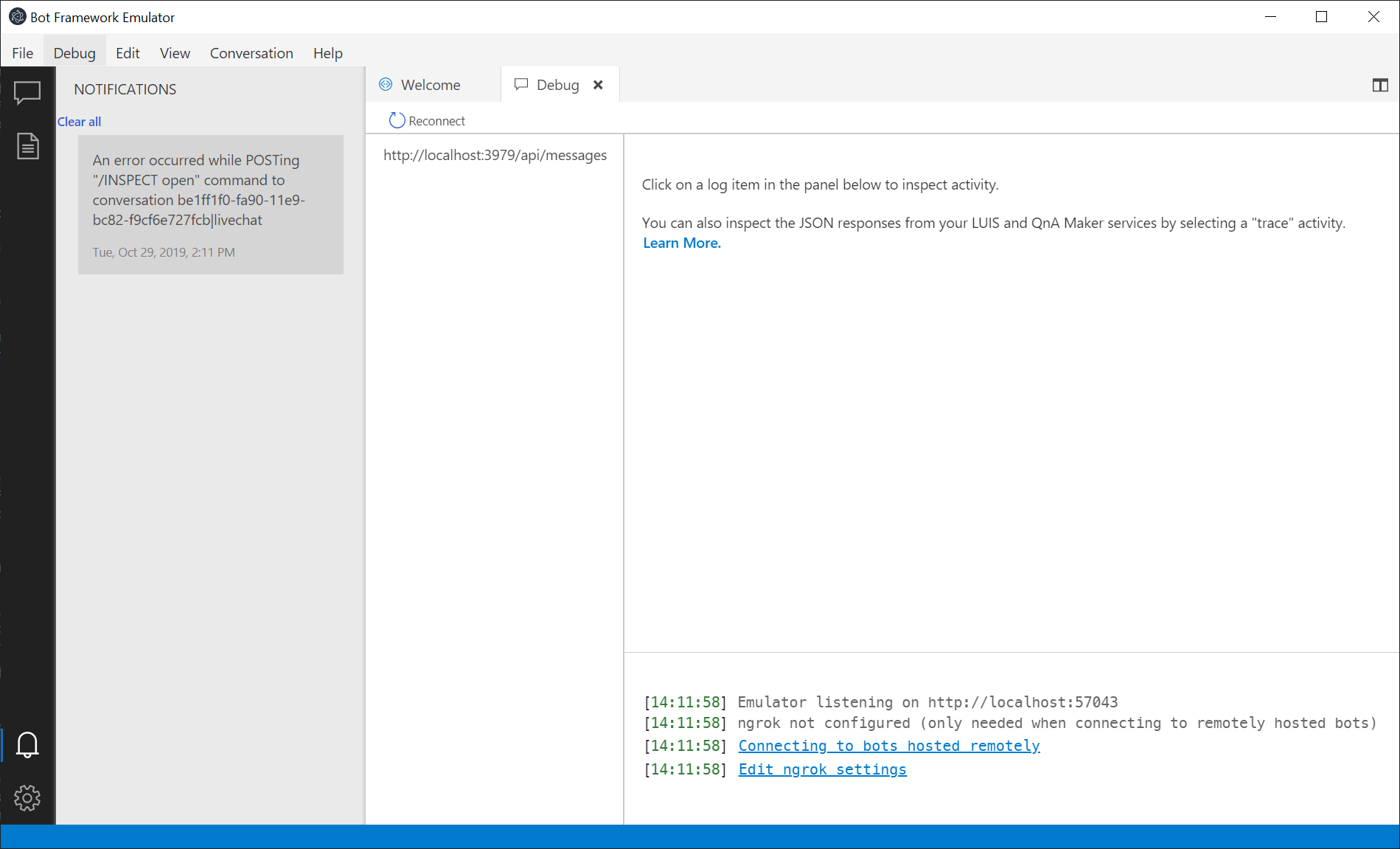Image resolution: width=1400 pixels, height=849 pixels.
Task: Click the 'Emulator listening on http://localhost:57043' log line
Action: pos(927,702)
